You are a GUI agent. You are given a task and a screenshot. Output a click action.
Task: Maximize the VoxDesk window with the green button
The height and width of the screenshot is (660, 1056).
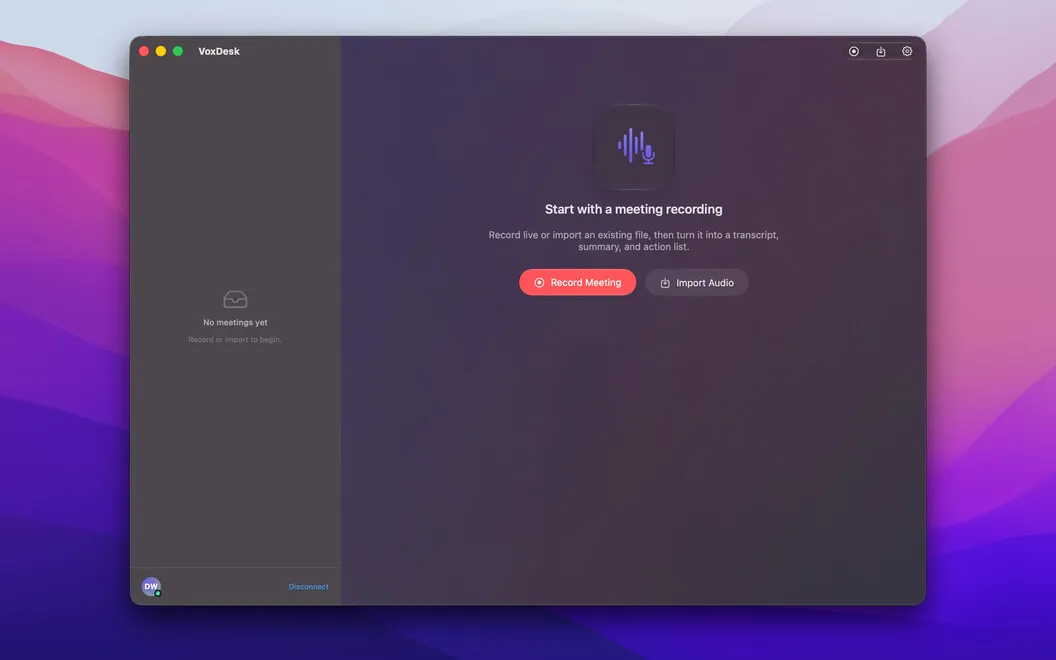point(178,51)
